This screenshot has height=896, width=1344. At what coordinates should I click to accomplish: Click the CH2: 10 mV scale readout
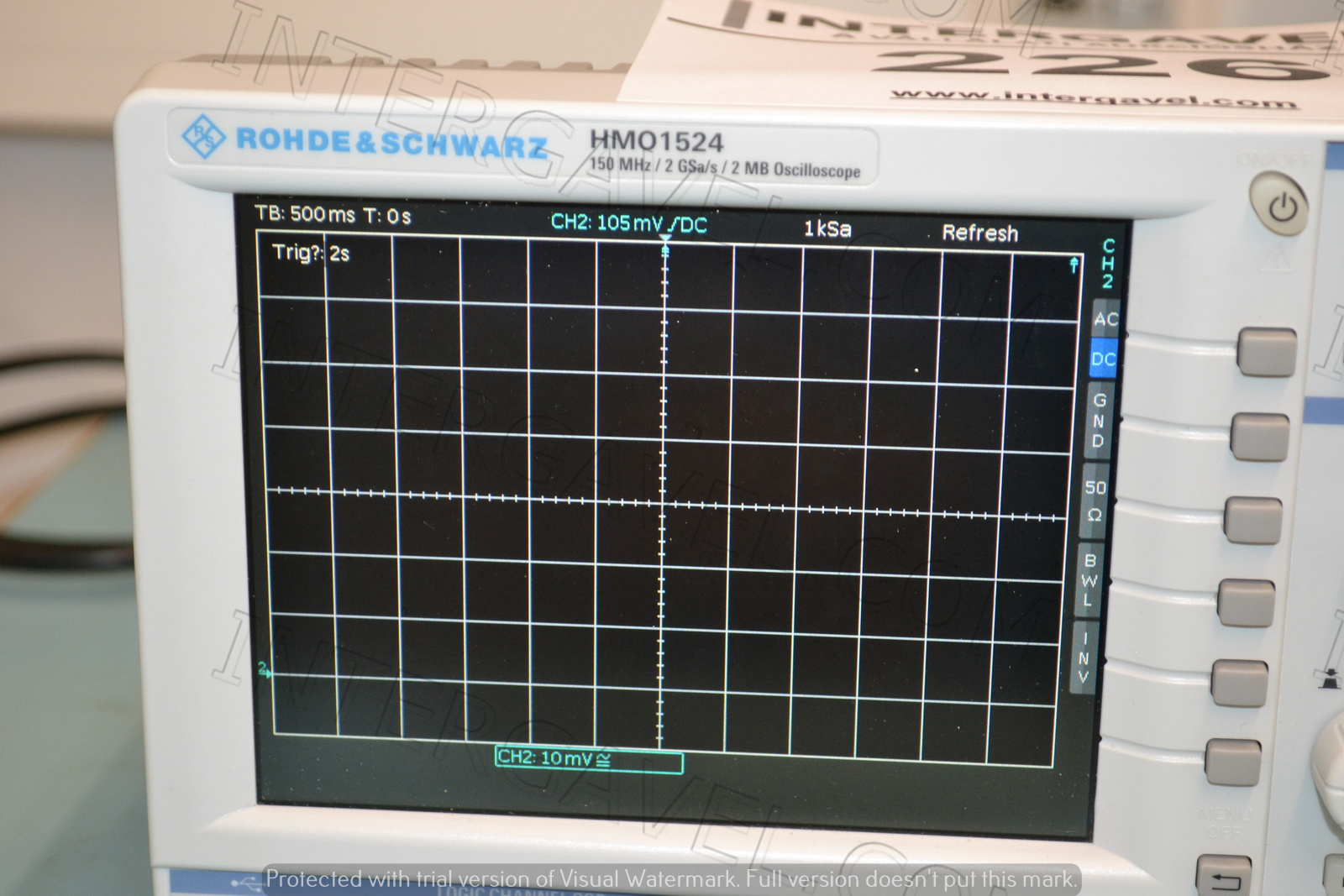(554, 757)
